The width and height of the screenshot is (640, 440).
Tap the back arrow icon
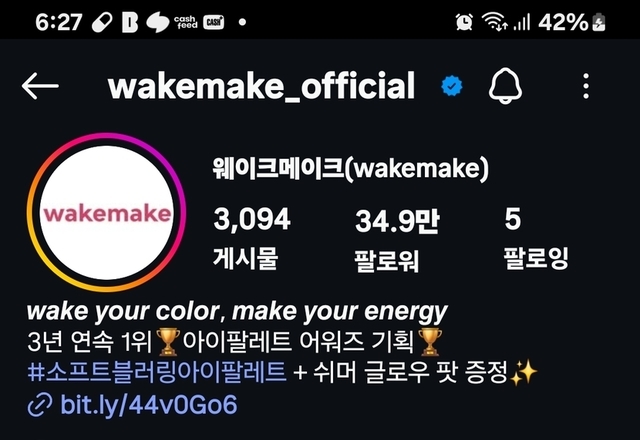click(40, 86)
